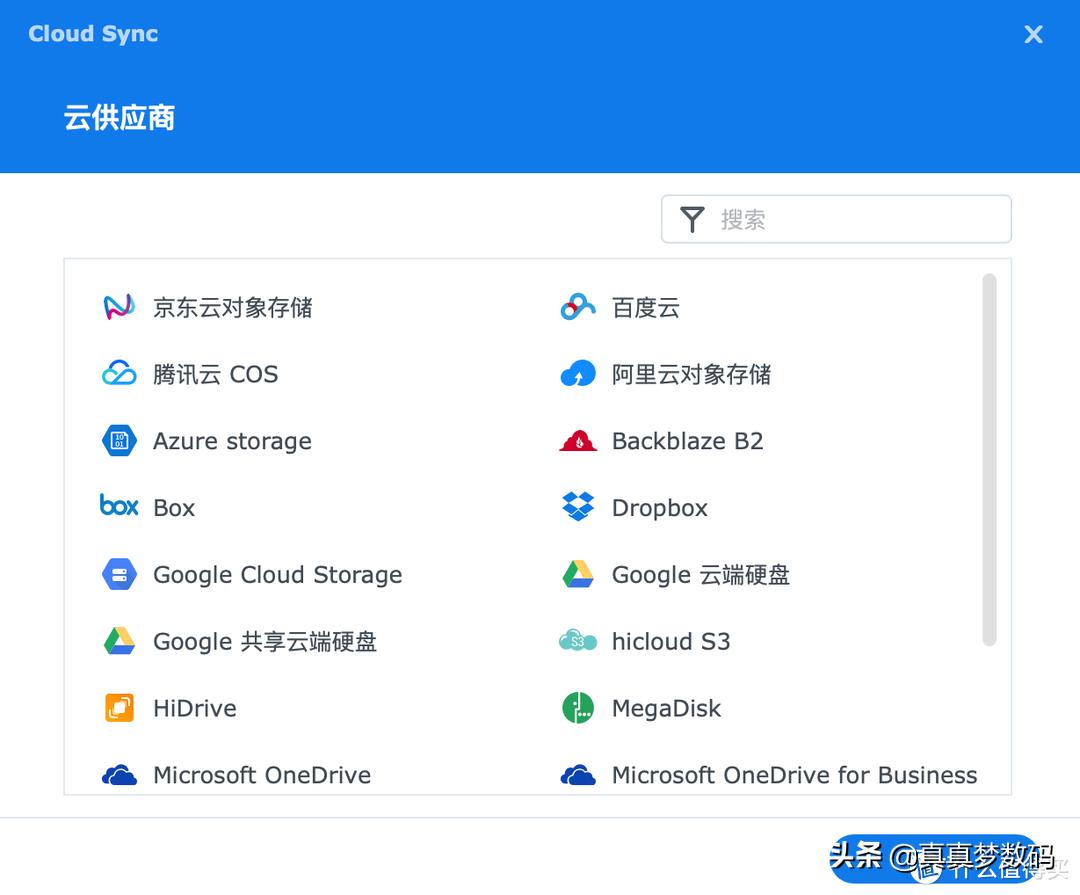Select the MegaDisk icon

tap(577, 708)
